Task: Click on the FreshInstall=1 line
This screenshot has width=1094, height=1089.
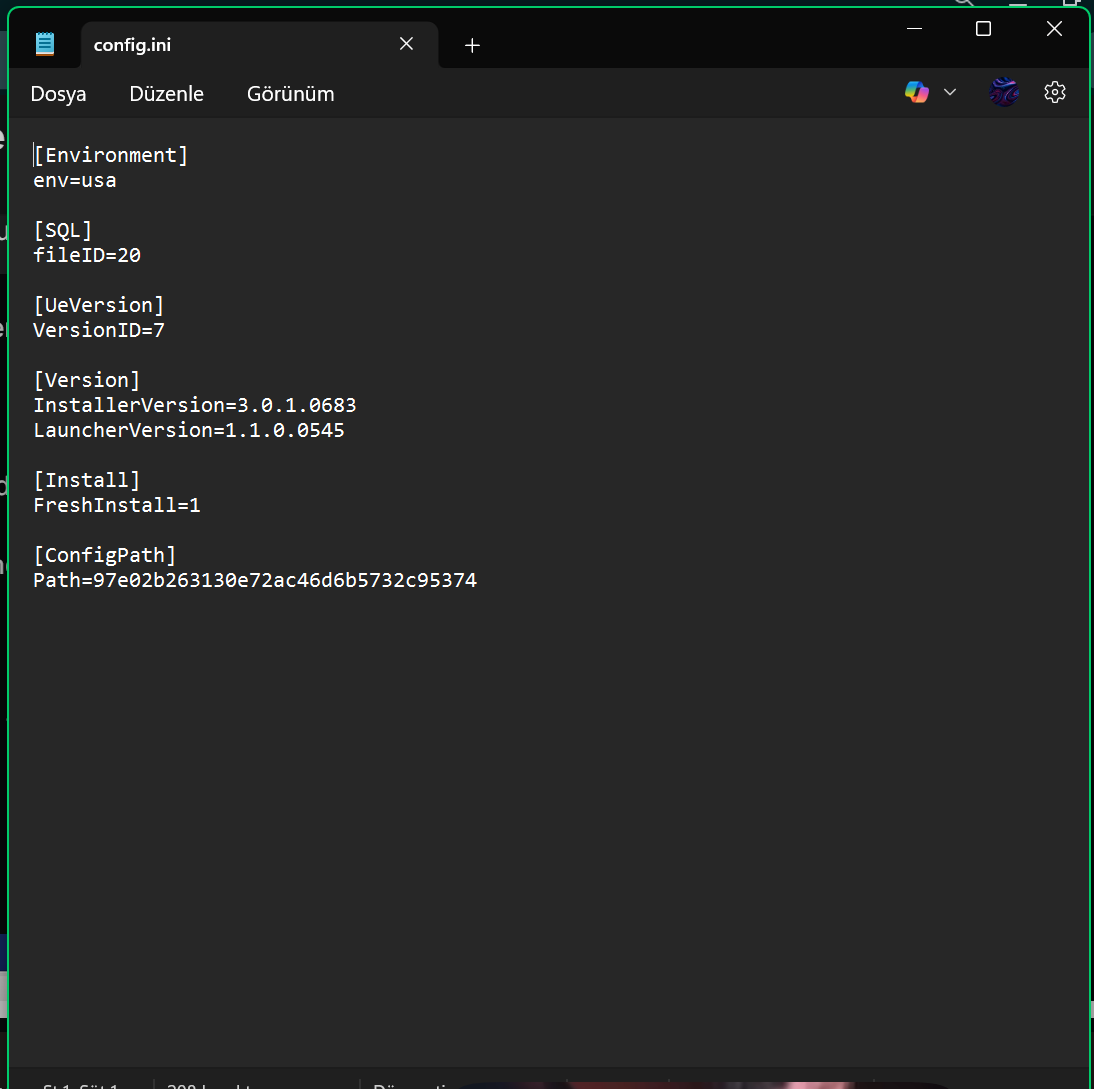Action: click(117, 506)
